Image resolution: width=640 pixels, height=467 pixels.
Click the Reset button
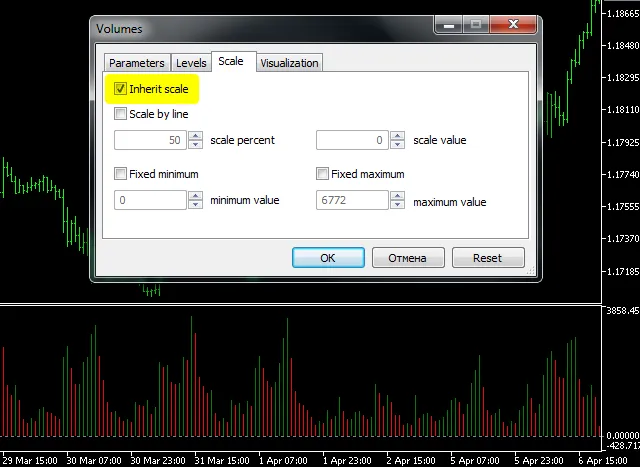[488, 258]
